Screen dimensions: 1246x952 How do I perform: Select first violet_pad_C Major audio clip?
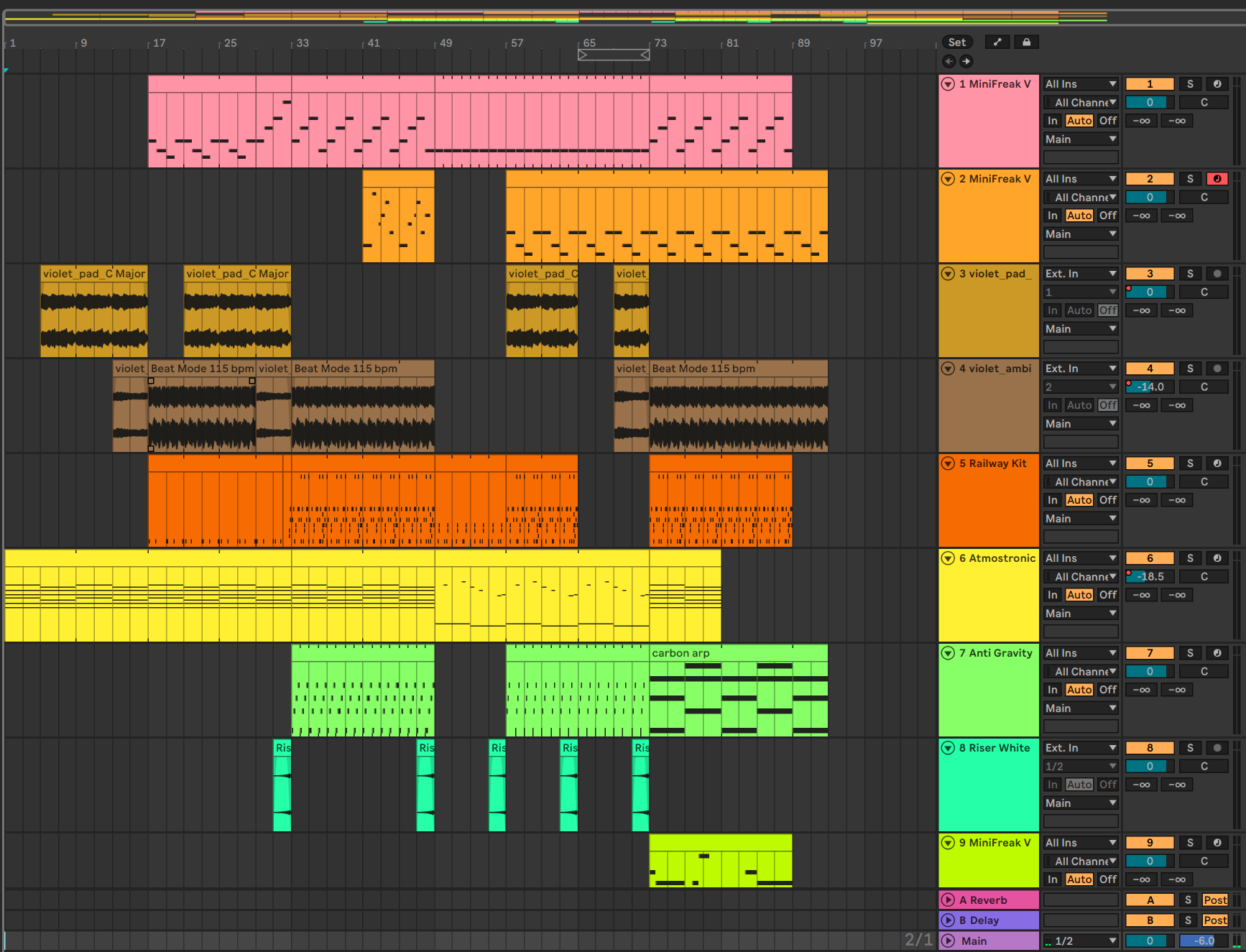click(94, 274)
